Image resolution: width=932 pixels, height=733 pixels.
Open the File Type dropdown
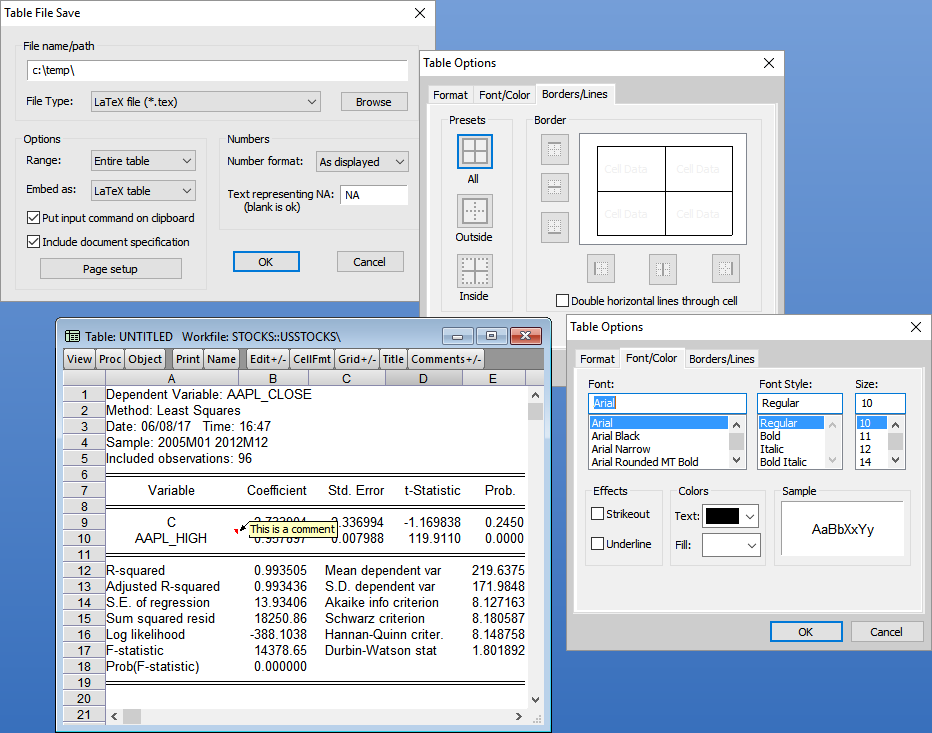click(x=205, y=101)
